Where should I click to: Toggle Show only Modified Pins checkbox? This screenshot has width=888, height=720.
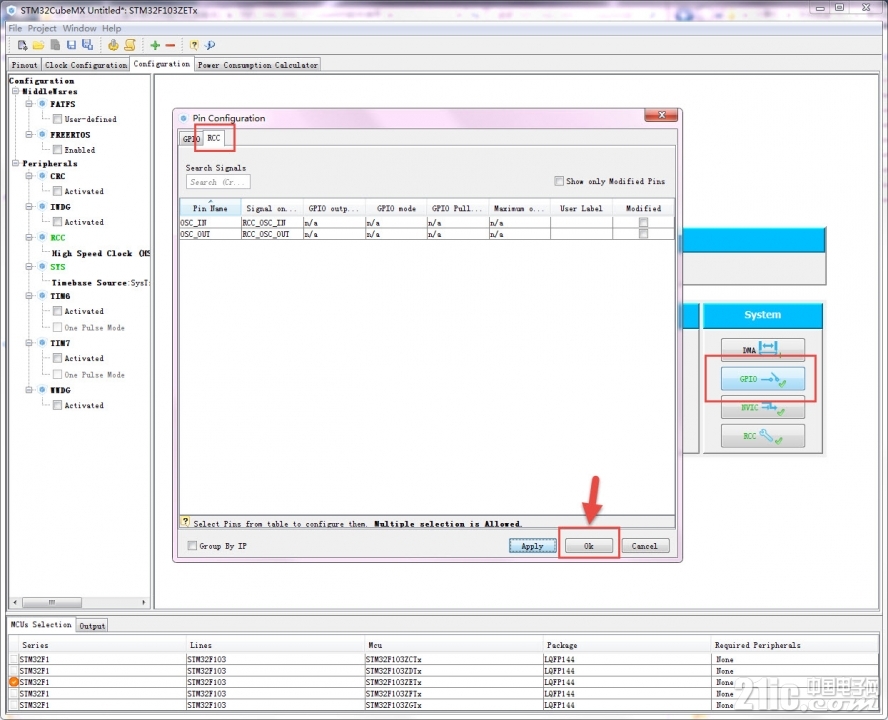559,181
